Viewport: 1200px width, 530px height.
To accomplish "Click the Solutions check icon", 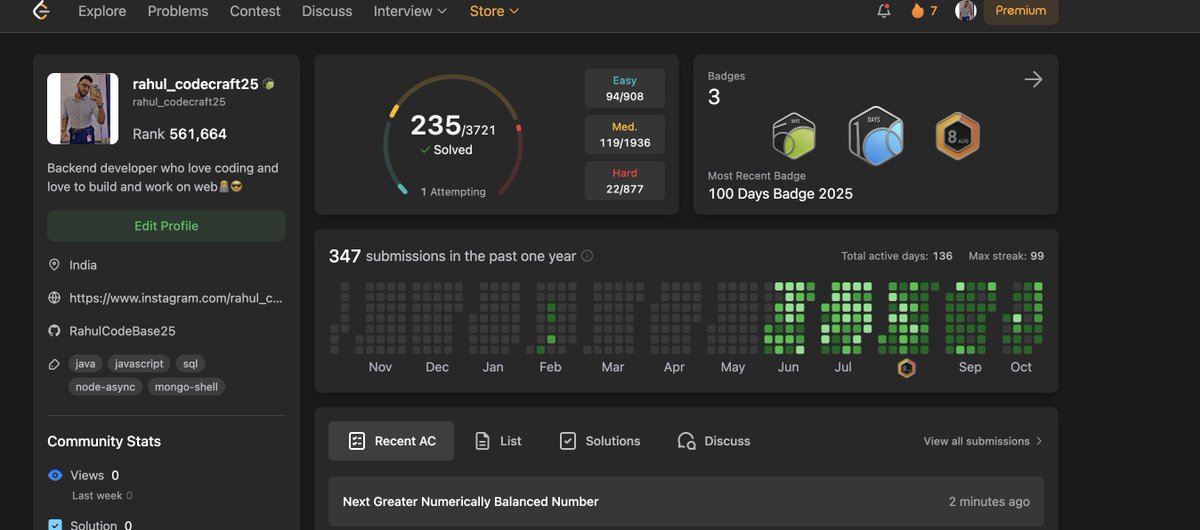I will [x=568, y=441].
